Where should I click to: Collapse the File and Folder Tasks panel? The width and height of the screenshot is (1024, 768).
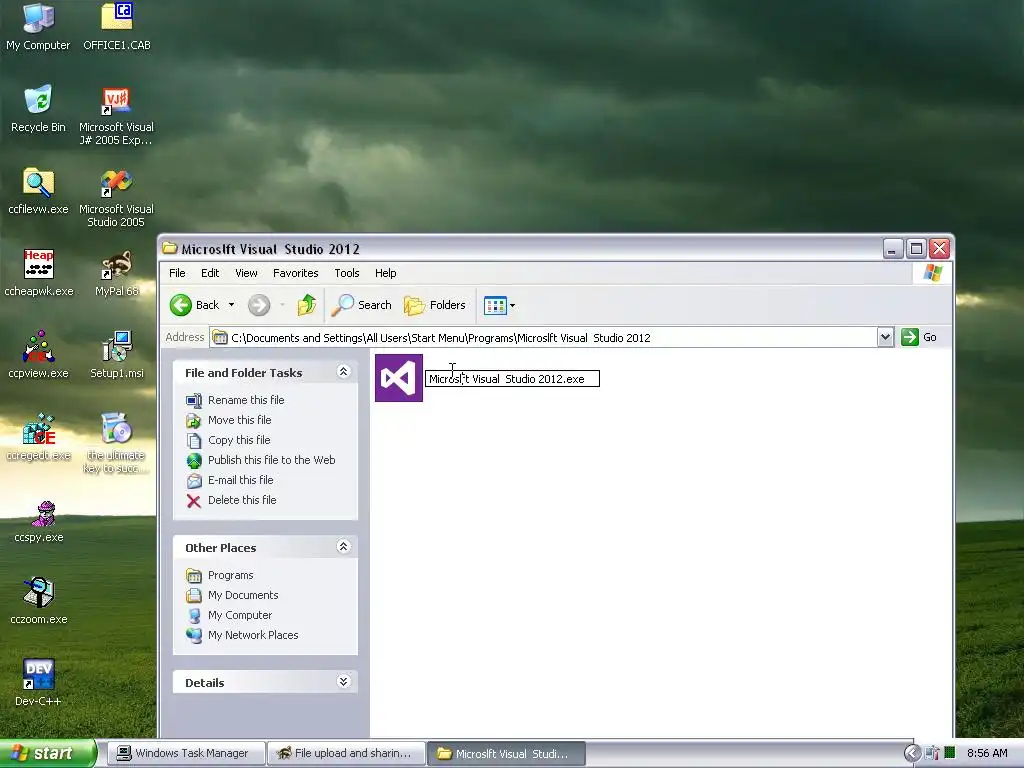click(x=344, y=372)
